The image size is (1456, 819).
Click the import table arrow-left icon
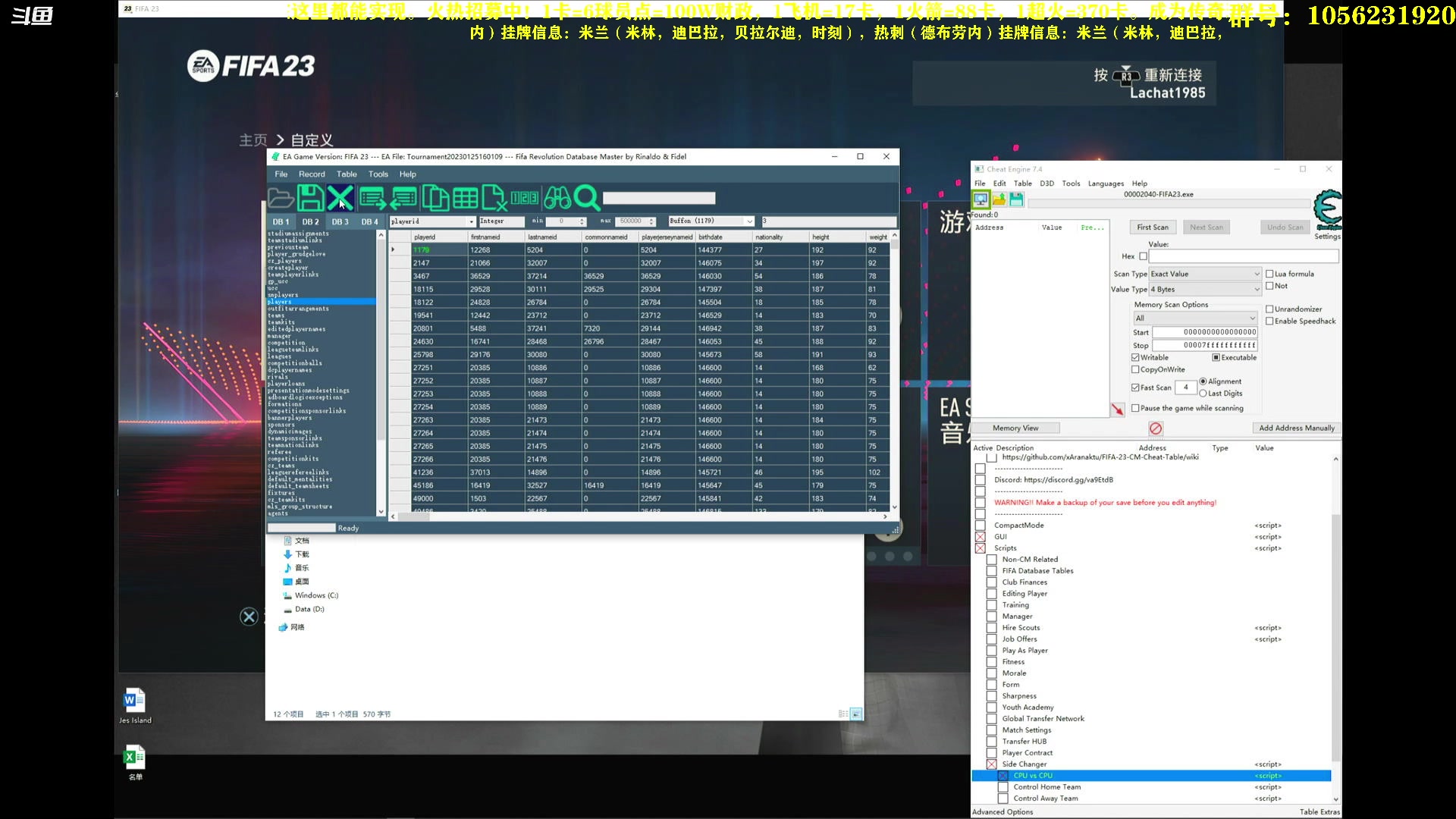pos(403,199)
